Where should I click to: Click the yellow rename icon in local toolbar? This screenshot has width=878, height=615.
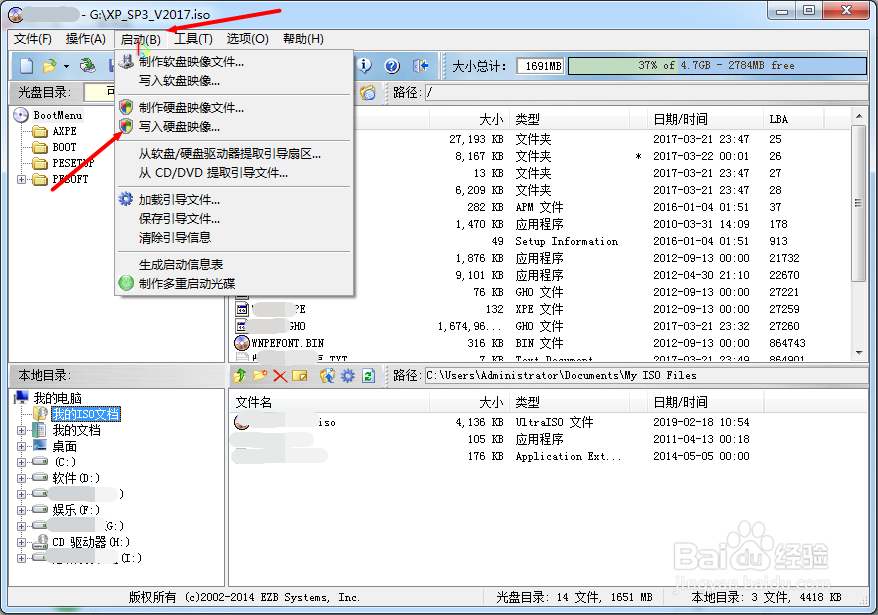pos(300,376)
